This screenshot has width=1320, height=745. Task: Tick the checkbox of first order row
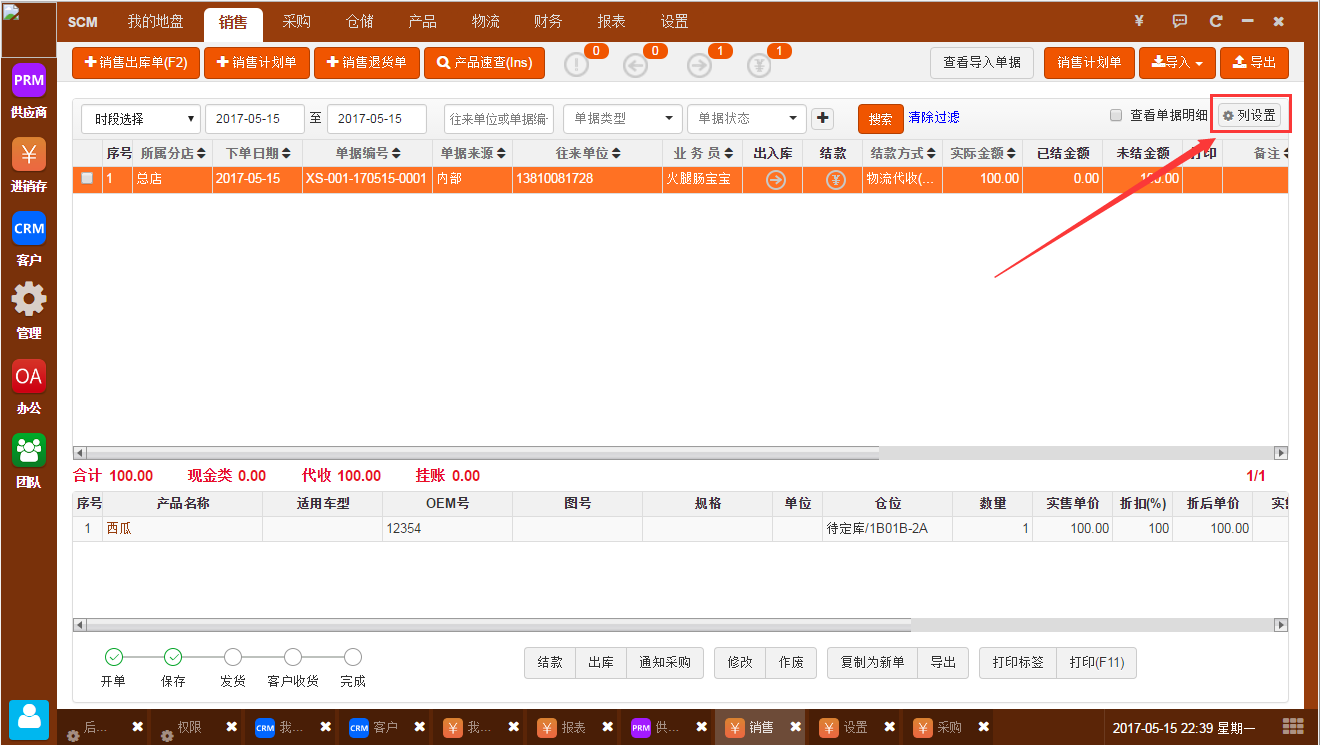tap(88, 179)
